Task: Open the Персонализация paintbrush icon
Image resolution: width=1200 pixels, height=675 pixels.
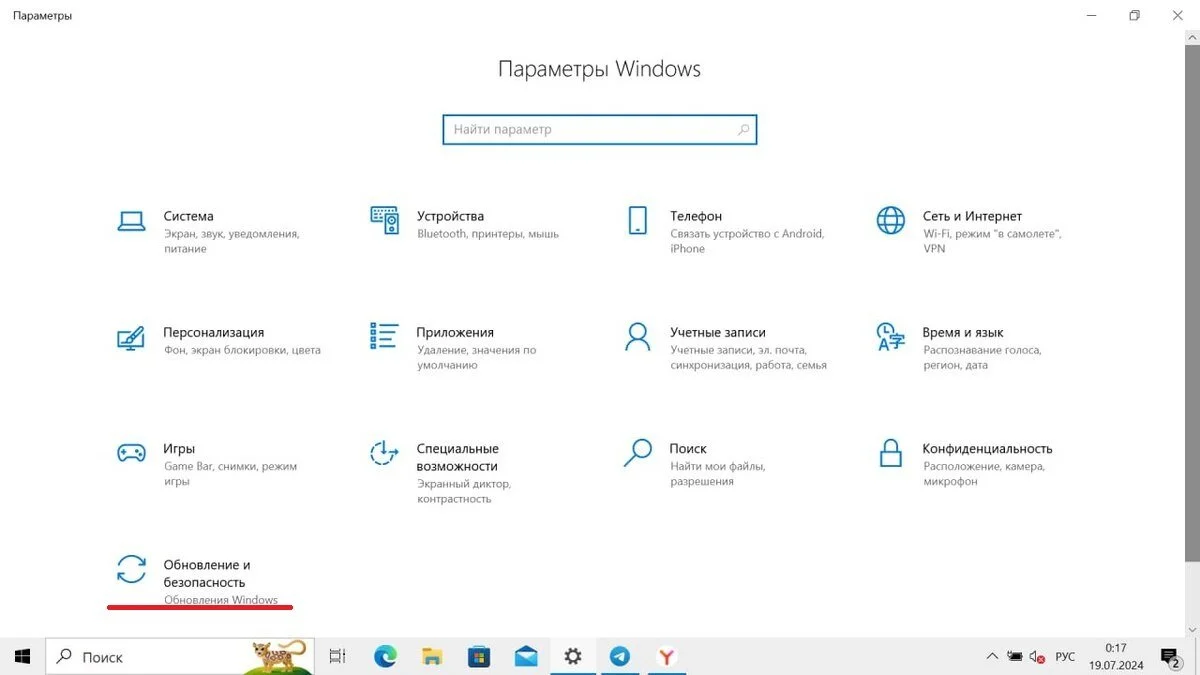Action: click(131, 337)
